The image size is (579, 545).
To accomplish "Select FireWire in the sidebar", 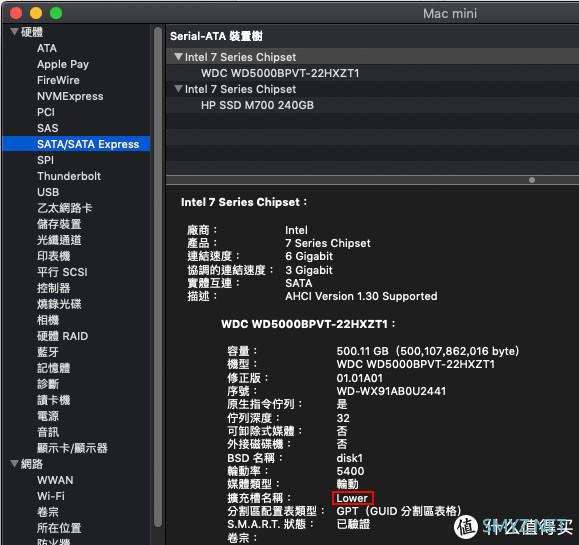I will coord(58,80).
